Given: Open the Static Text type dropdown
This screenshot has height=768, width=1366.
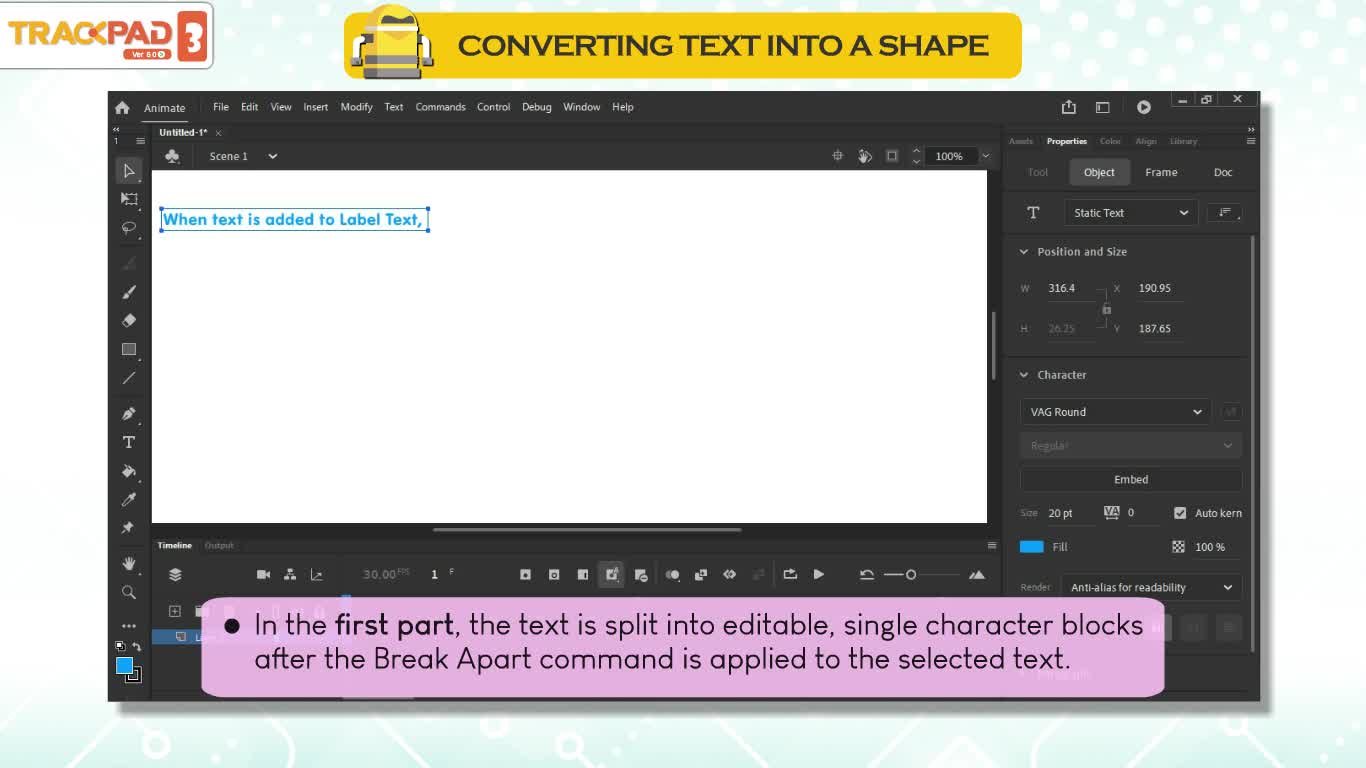Looking at the screenshot, I should coord(1130,213).
